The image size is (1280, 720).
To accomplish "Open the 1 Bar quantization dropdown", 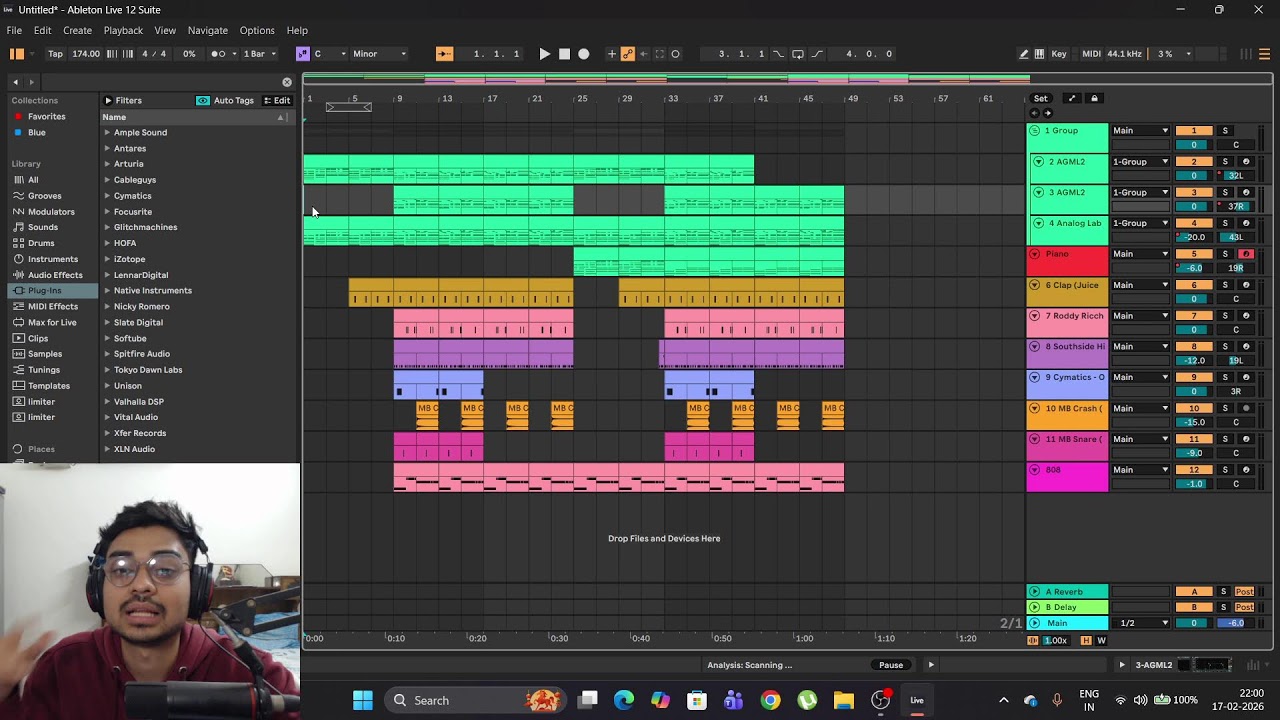I will click(259, 54).
